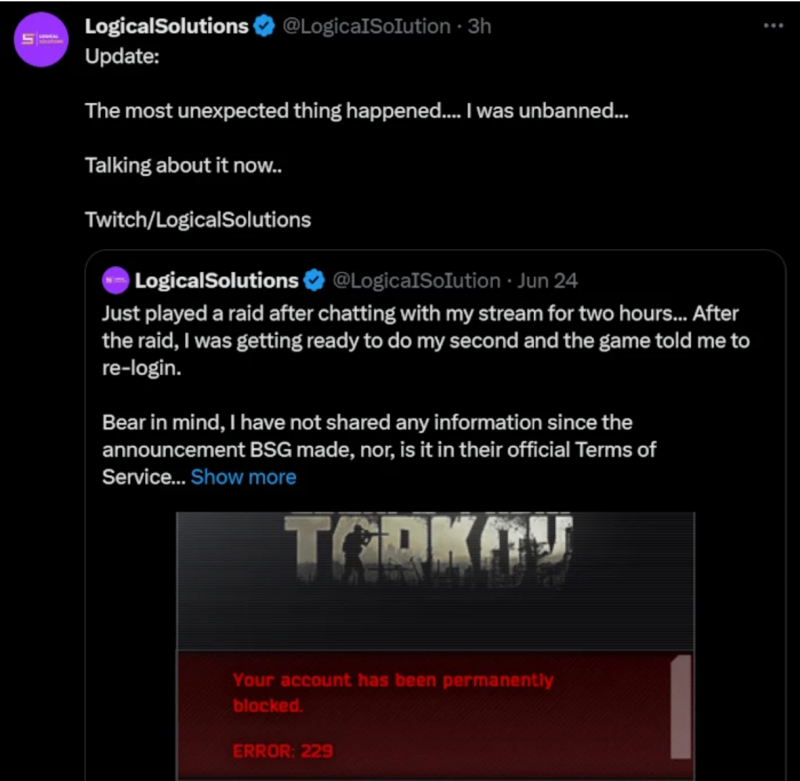Open the Tarkov logo in the attached image
800x781 pixels.
(x=428, y=548)
